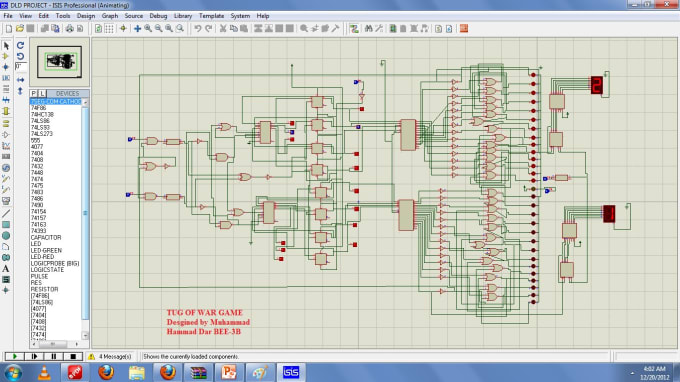This screenshot has height=382, width=680.
Task: Select the Wire Label tool
Action: (x=6, y=78)
